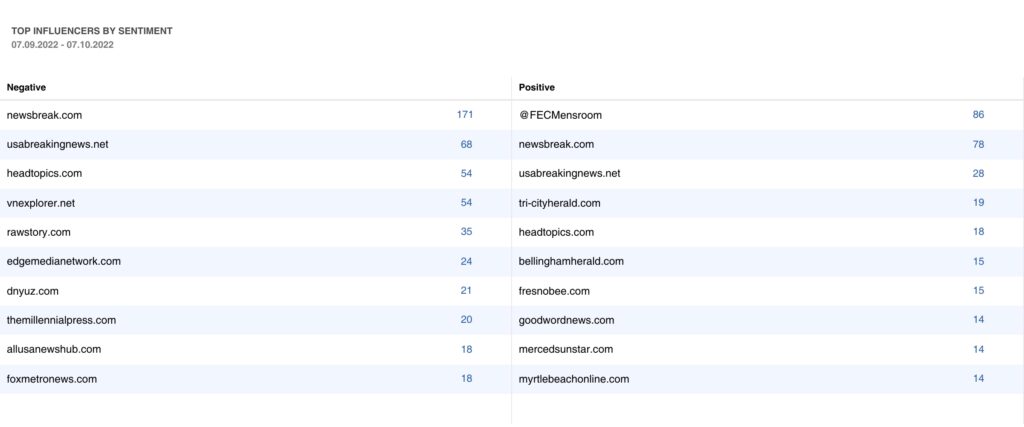Screen dimensions: 1024x427
Task: Select edgemedianetwork.com entry
Action: (63, 261)
